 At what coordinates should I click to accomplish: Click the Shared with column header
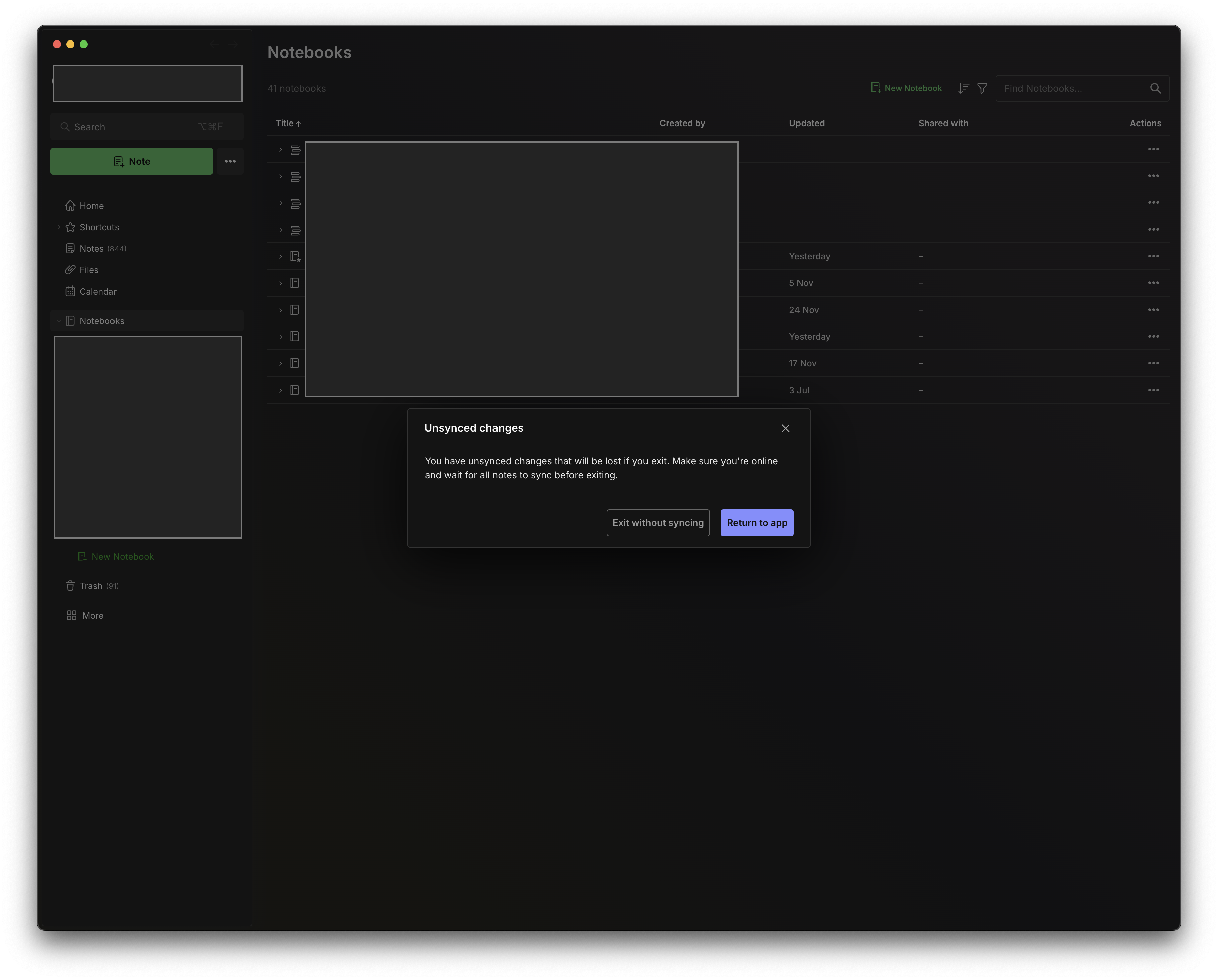pos(943,123)
